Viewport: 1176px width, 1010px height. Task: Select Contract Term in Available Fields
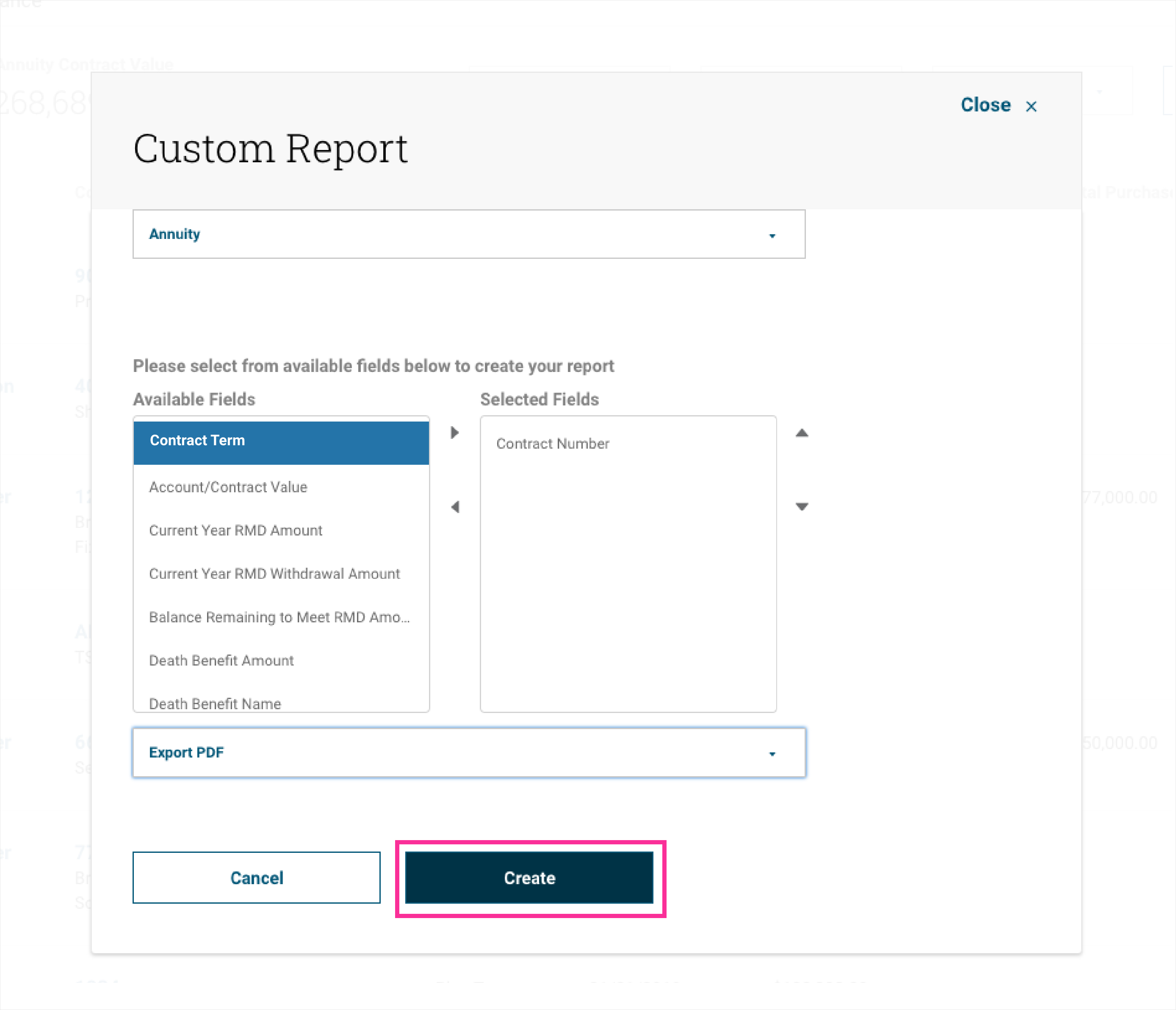click(281, 441)
